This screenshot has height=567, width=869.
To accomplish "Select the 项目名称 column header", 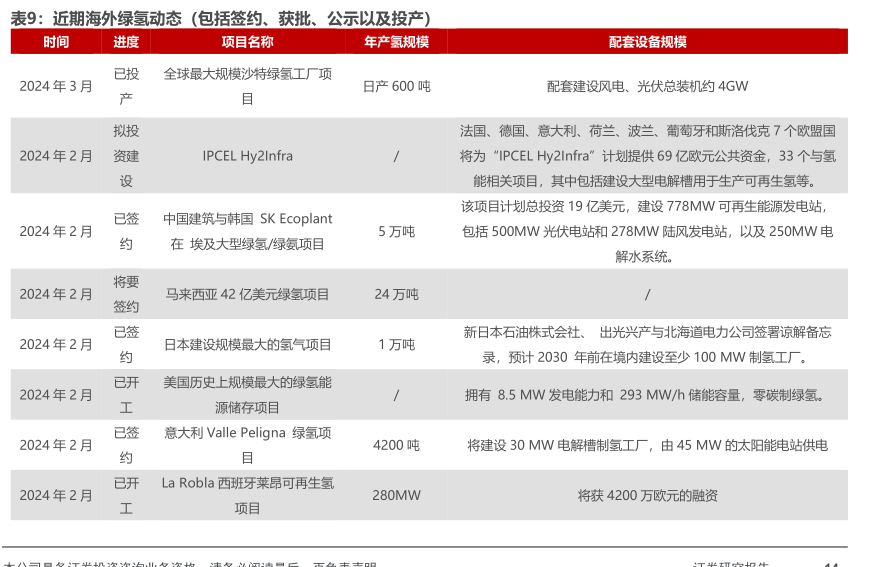I will coord(247,42).
